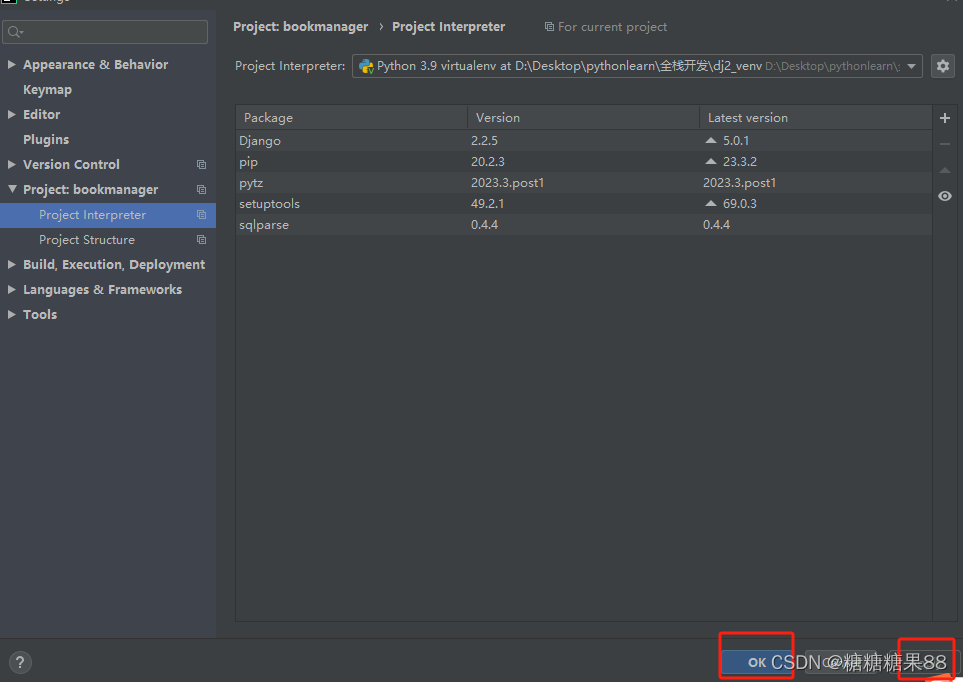Open Plugins settings

[46, 139]
